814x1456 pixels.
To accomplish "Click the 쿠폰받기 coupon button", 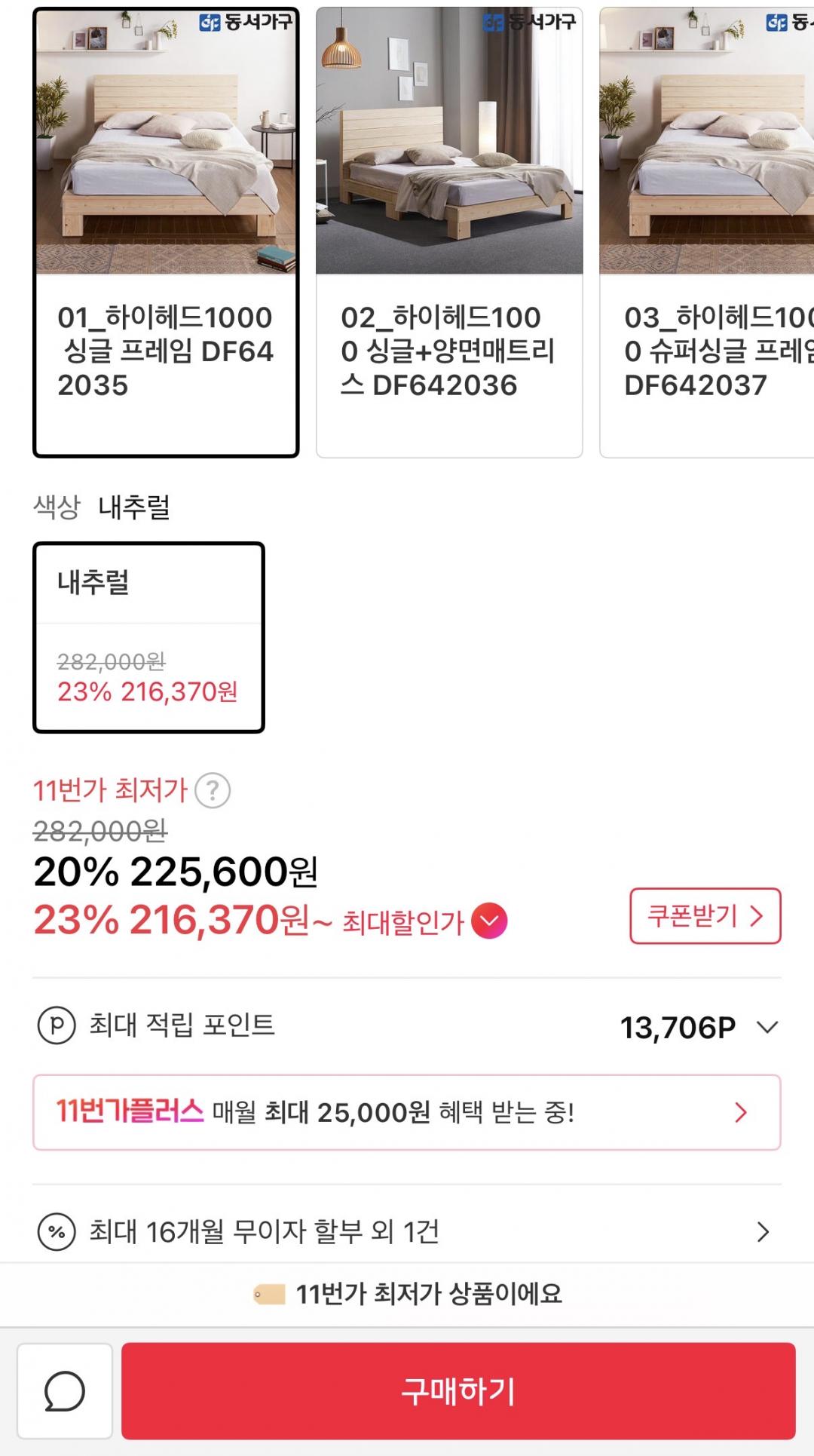I will [705, 916].
